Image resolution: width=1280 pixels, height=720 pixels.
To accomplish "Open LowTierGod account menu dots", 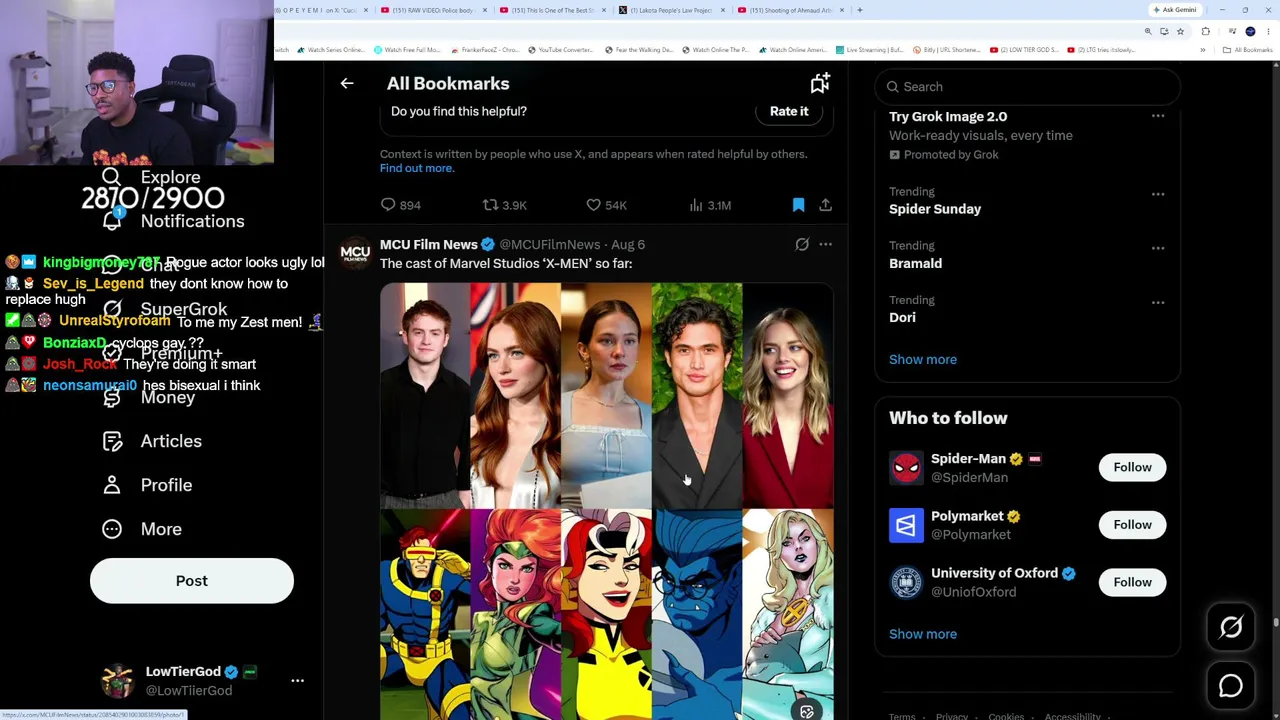I will [x=297, y=680].
